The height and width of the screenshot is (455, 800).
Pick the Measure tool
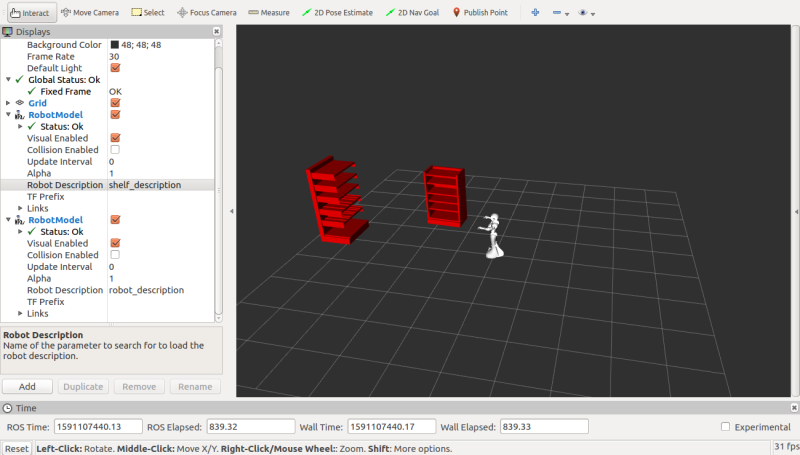(x=269, y=13)
